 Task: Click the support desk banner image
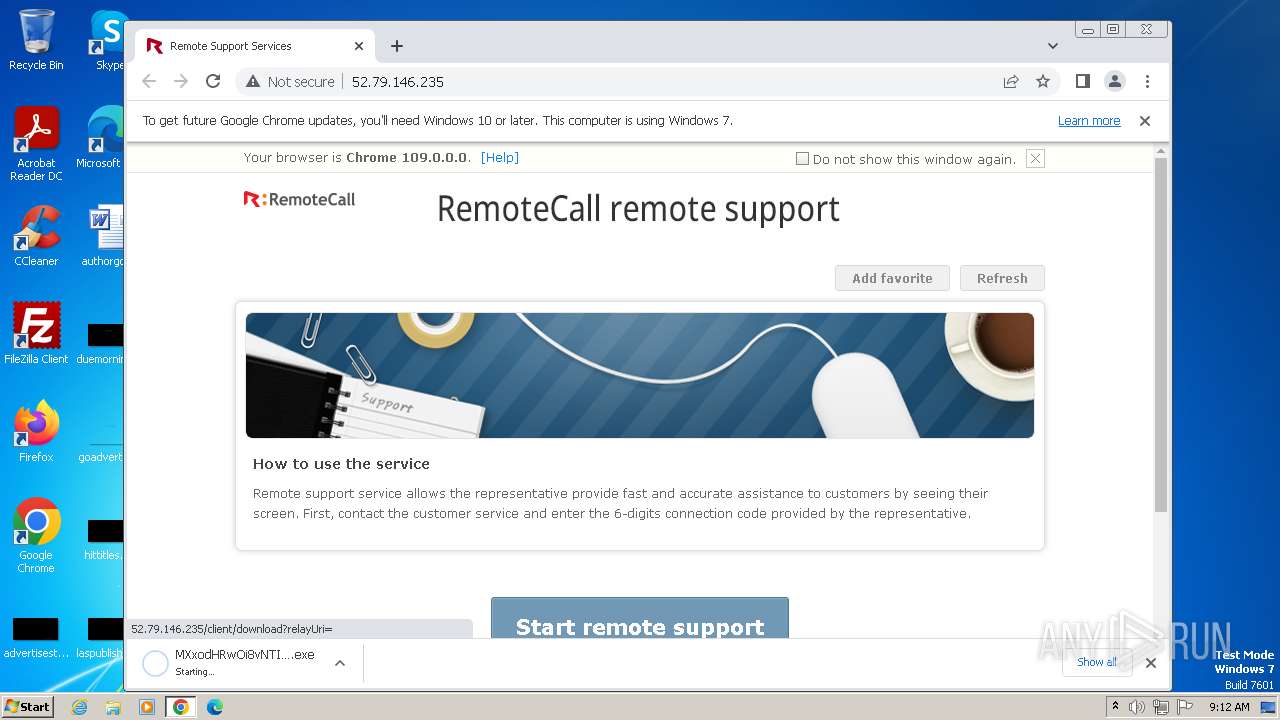[640, 375]
